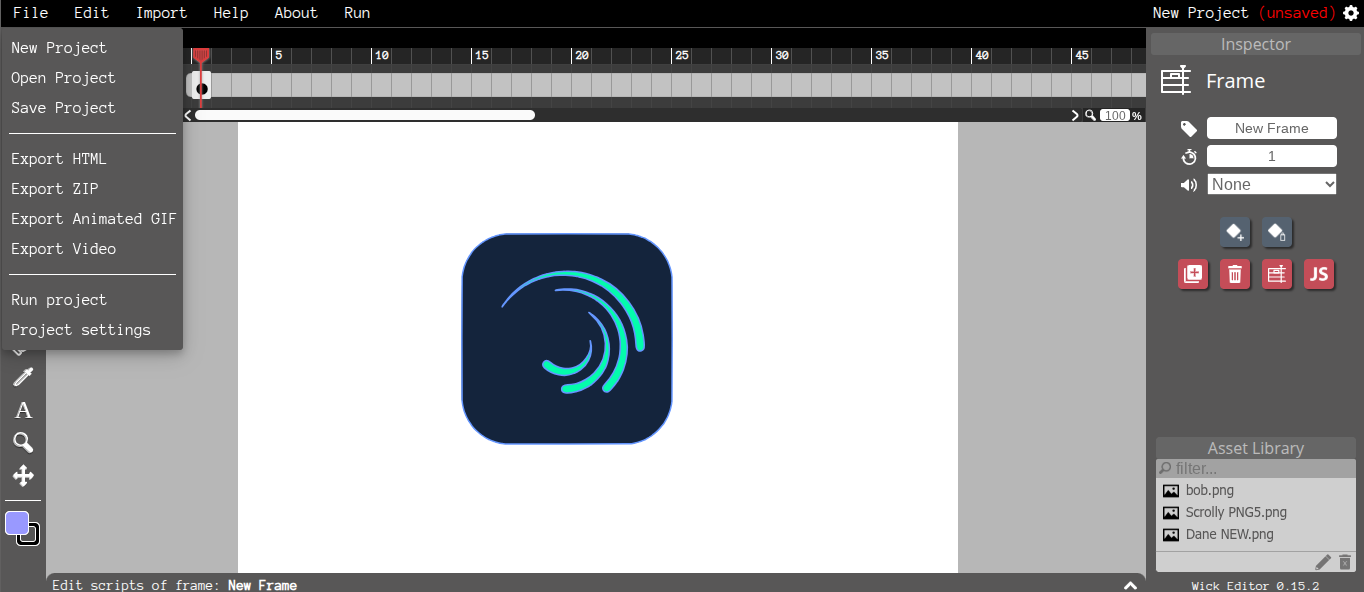Open the Import menu
Image resolution: width=1364 pixels, height=592 pixels.
(161, 13)
